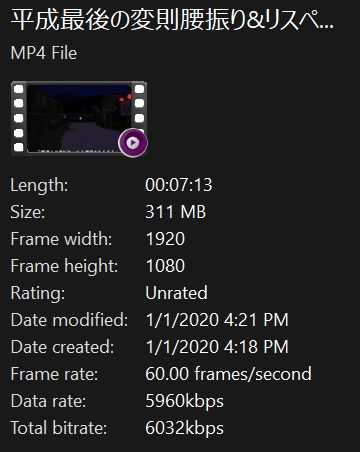Image resolution: width=360 pixels, height=452 pixels.
Task: Click the Size value 311 MB
Action: [x=176, y=212]
